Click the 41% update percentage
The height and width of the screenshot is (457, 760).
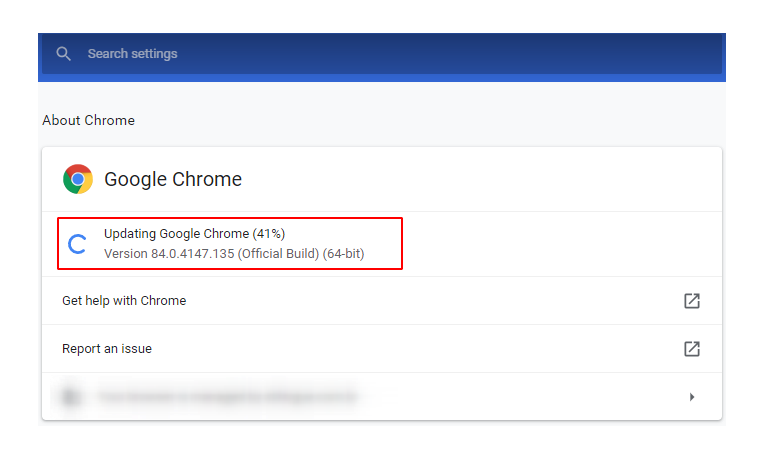[x=269, y=233]
